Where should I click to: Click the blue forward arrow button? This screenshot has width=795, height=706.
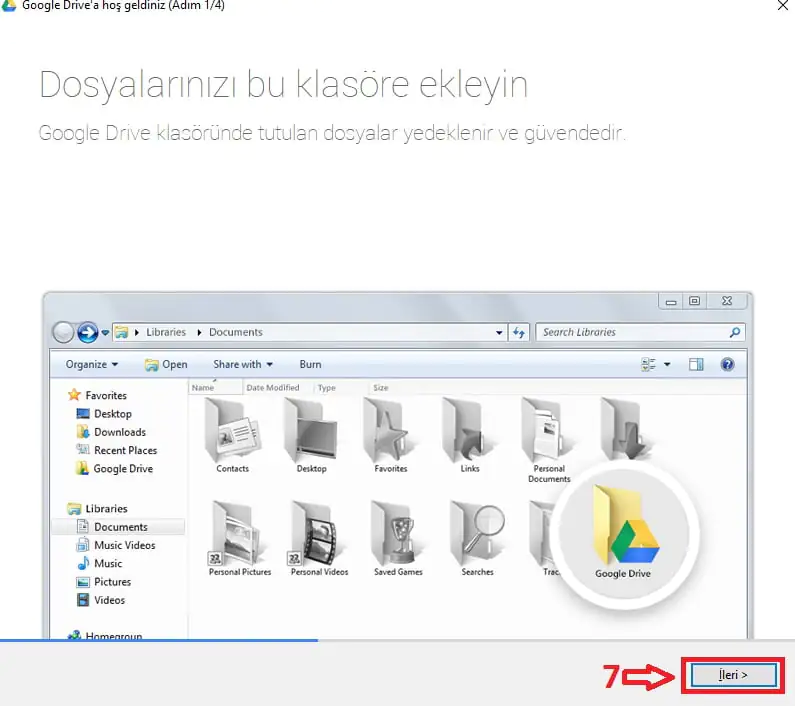point(88,333)
